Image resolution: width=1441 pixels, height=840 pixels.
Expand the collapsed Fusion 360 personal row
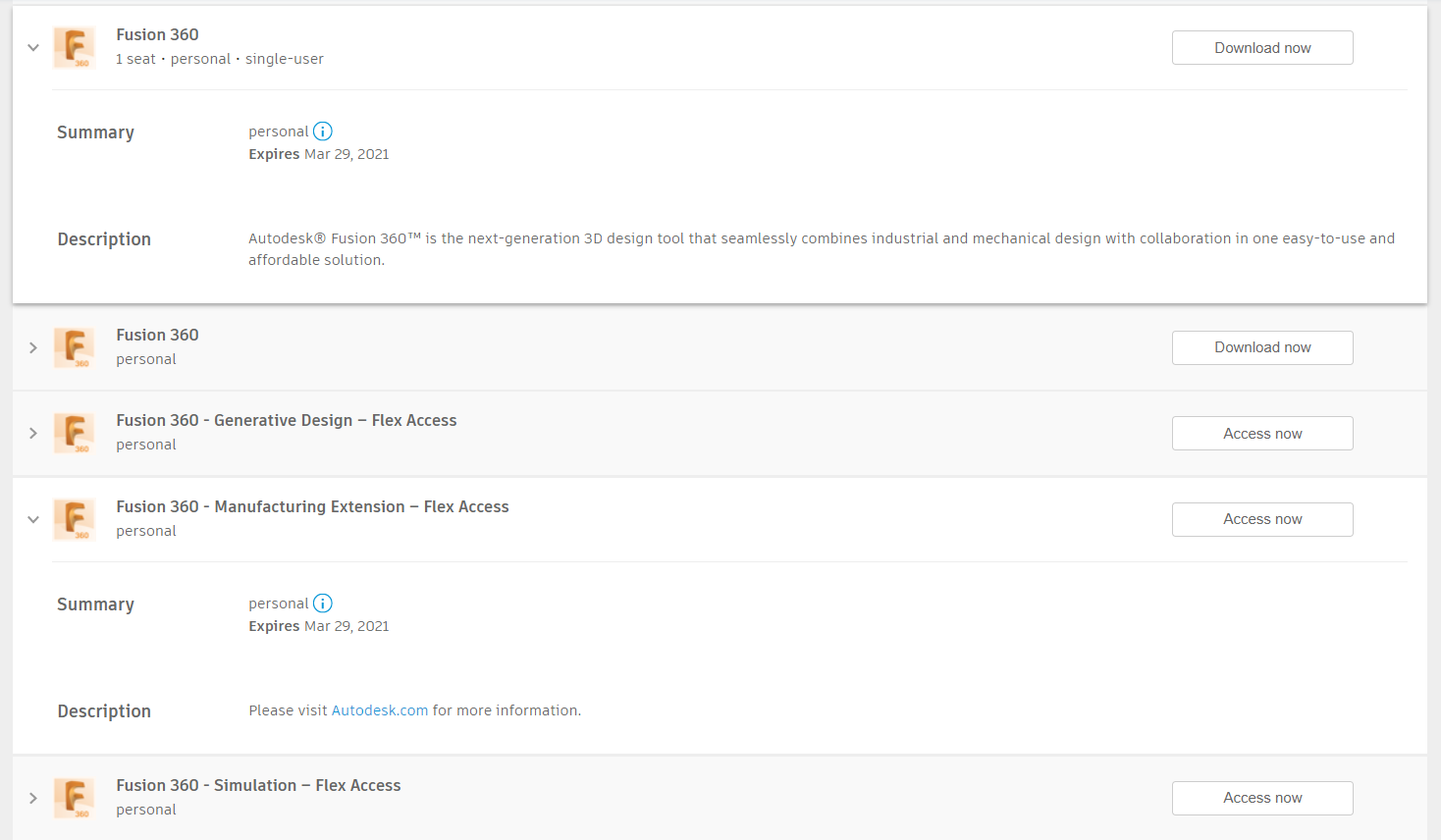(33, 347)
